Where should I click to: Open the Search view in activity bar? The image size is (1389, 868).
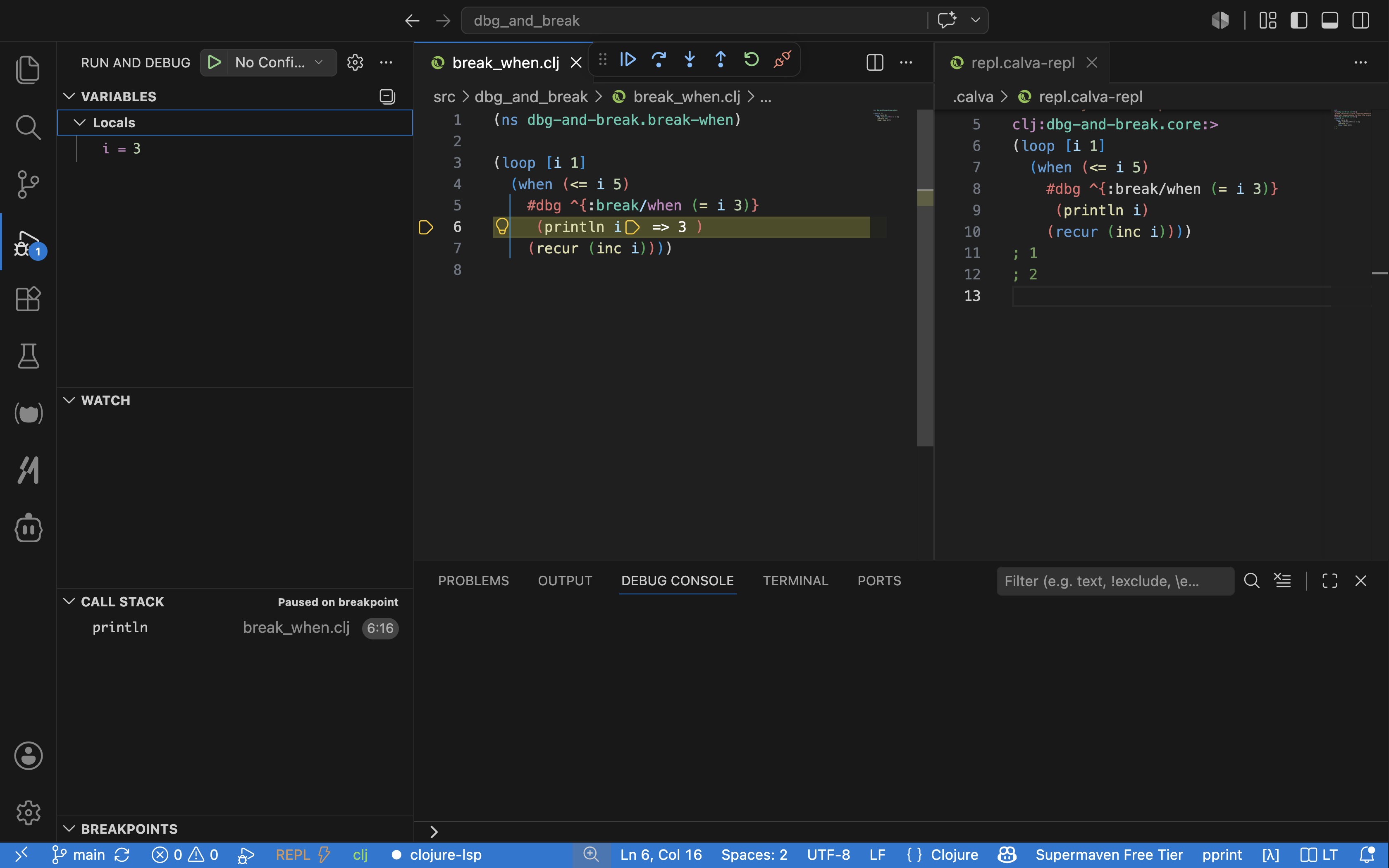point(28,127)
